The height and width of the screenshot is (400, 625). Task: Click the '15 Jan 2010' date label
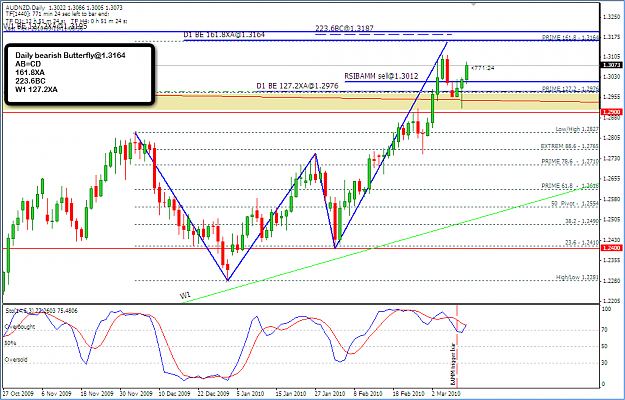(291, 393)
